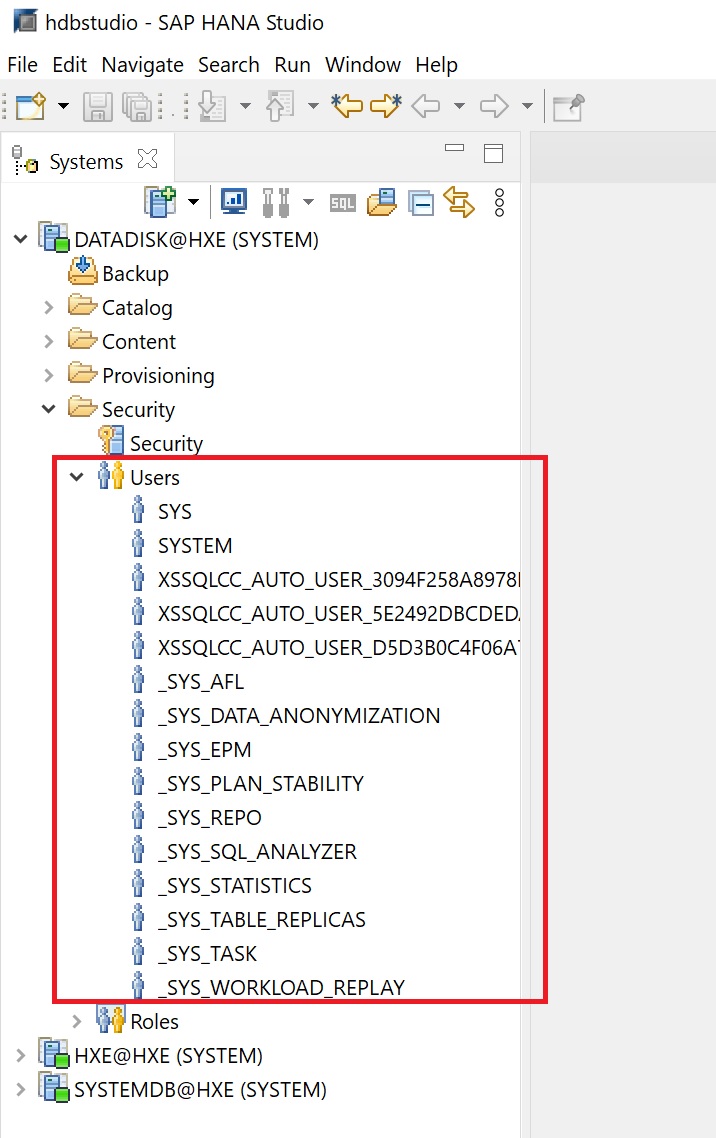716x1138 pixels.
Task: Open the dropdown arrow next to New
Action: (x=63, y=106)
